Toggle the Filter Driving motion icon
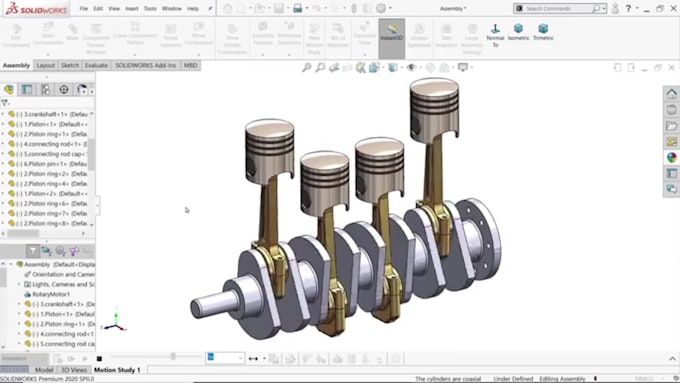The height and width of the screenshot is (383, 680). pos(60,251)
